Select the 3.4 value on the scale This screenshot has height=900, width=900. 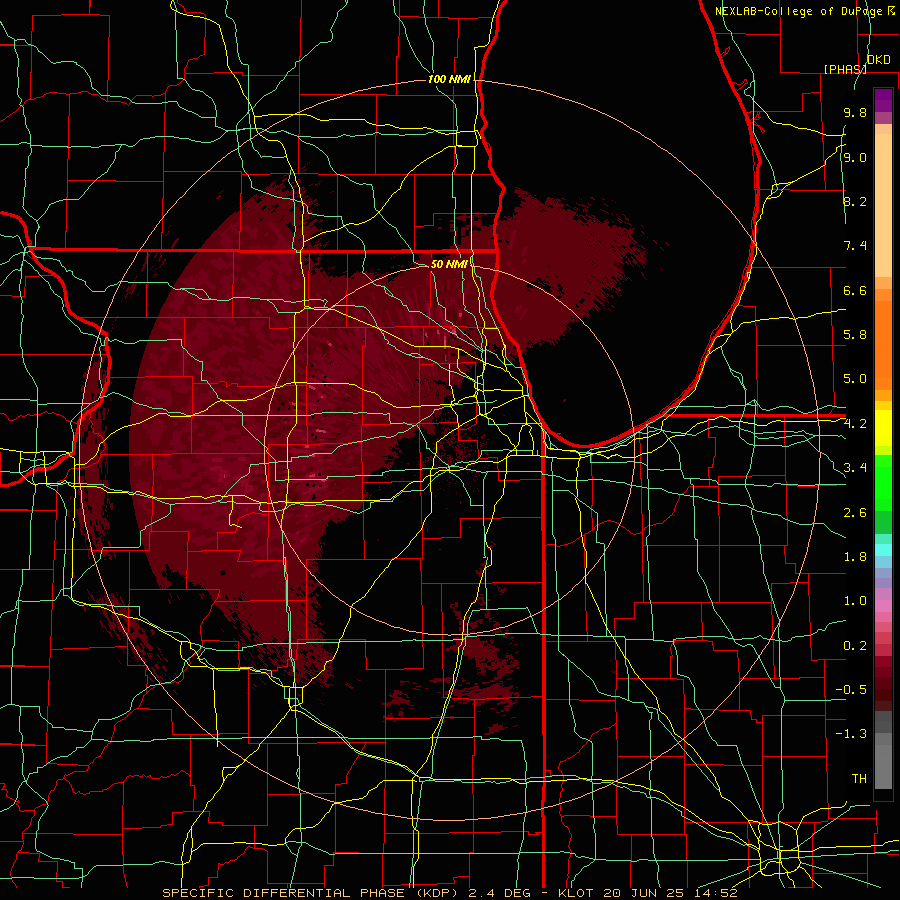pyautogui.click(x=855, y=468)
